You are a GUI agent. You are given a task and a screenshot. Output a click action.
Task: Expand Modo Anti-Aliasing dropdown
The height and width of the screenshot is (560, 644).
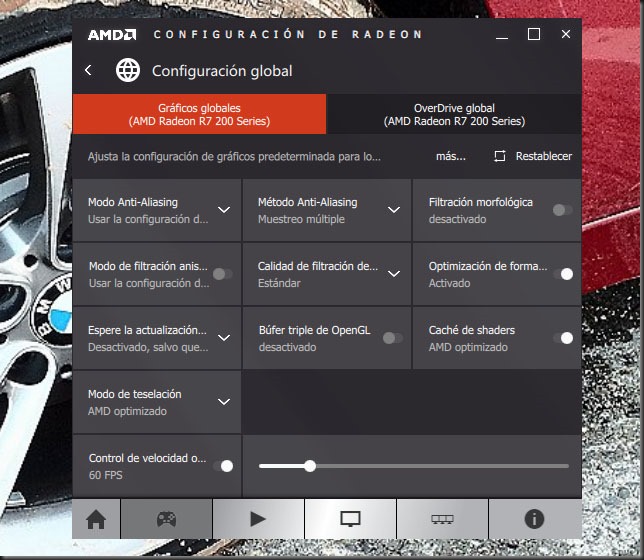click(224, 210)
